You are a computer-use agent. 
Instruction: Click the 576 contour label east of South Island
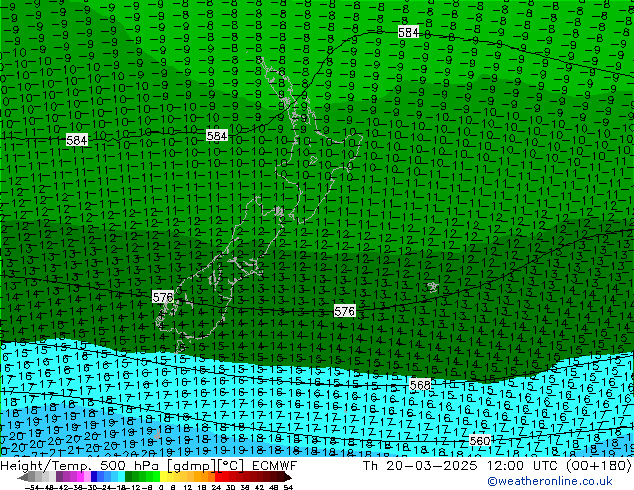click(345, 312)
